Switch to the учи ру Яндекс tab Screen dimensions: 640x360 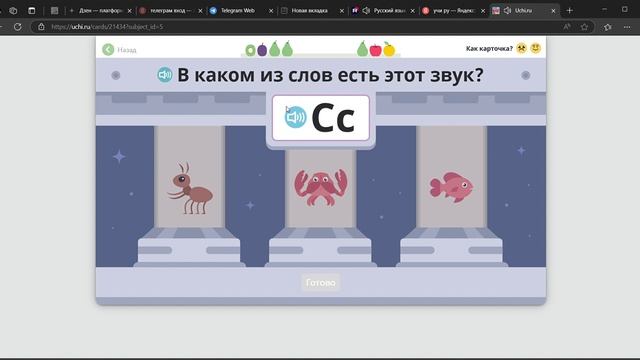tap(453, 11)
